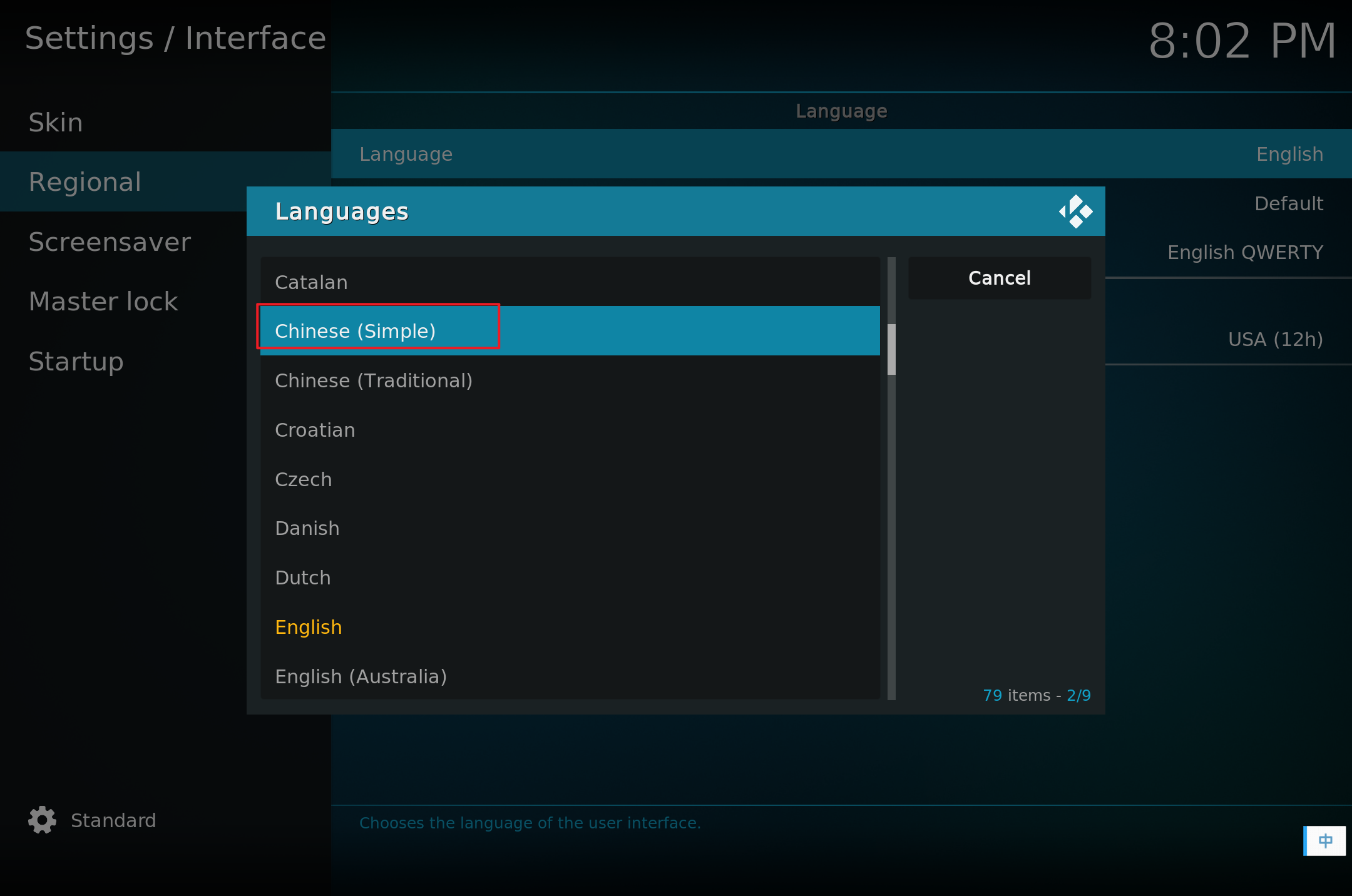Select Dutch from the language list
Viewport: 1352px width, 896px height.
coord(570,578)
